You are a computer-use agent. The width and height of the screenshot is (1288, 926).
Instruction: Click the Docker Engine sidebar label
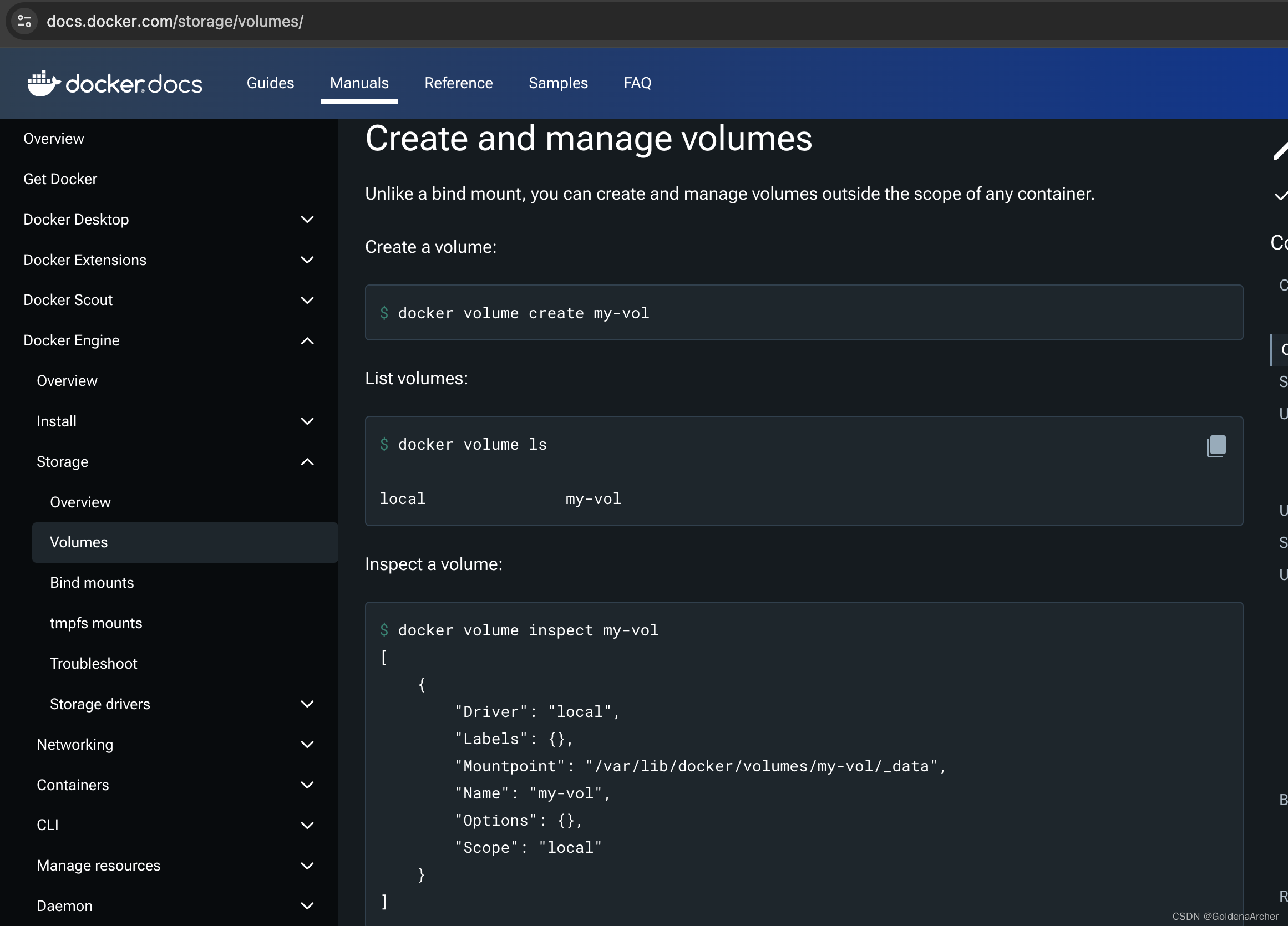click(x=72, y=340)
